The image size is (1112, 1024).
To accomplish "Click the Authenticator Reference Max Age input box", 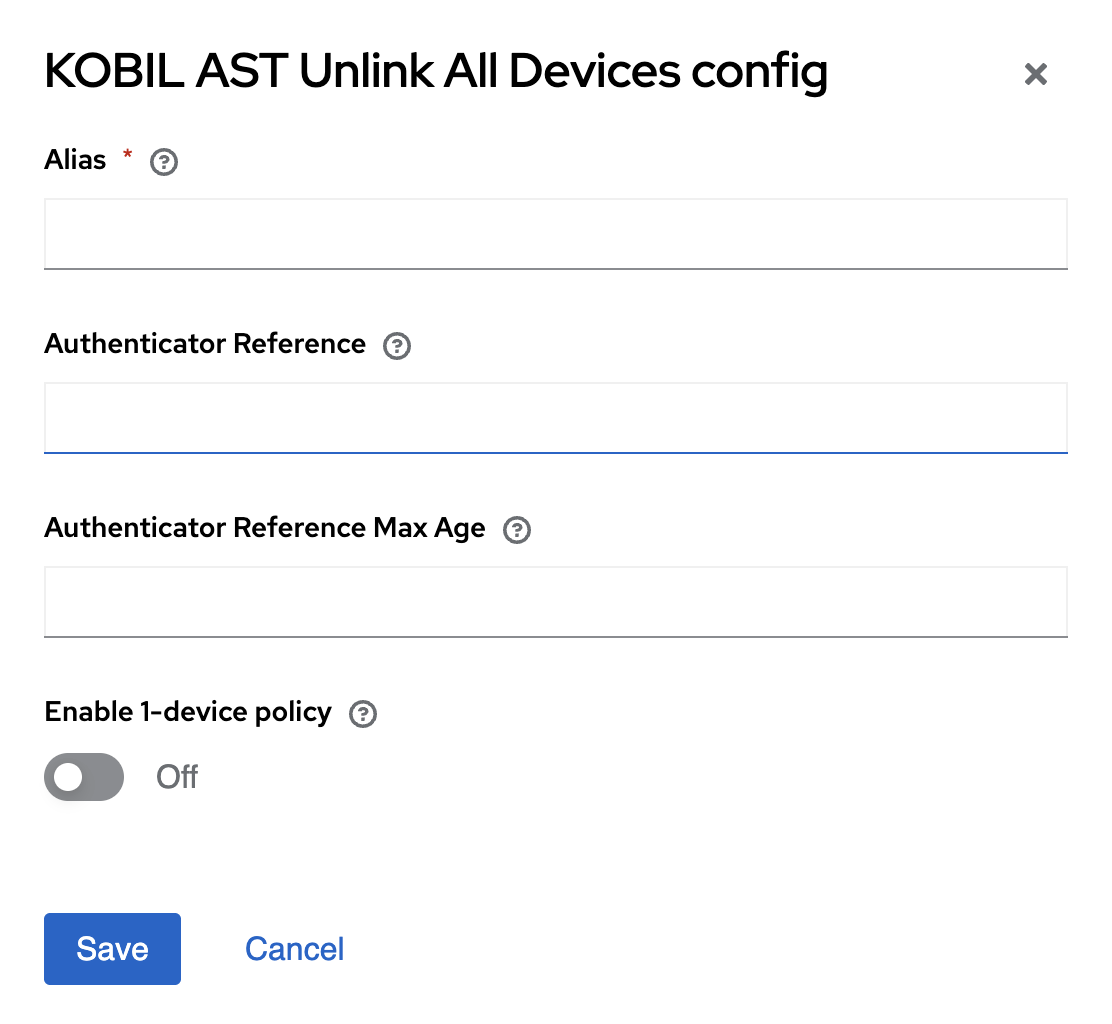I will [555, 601].
